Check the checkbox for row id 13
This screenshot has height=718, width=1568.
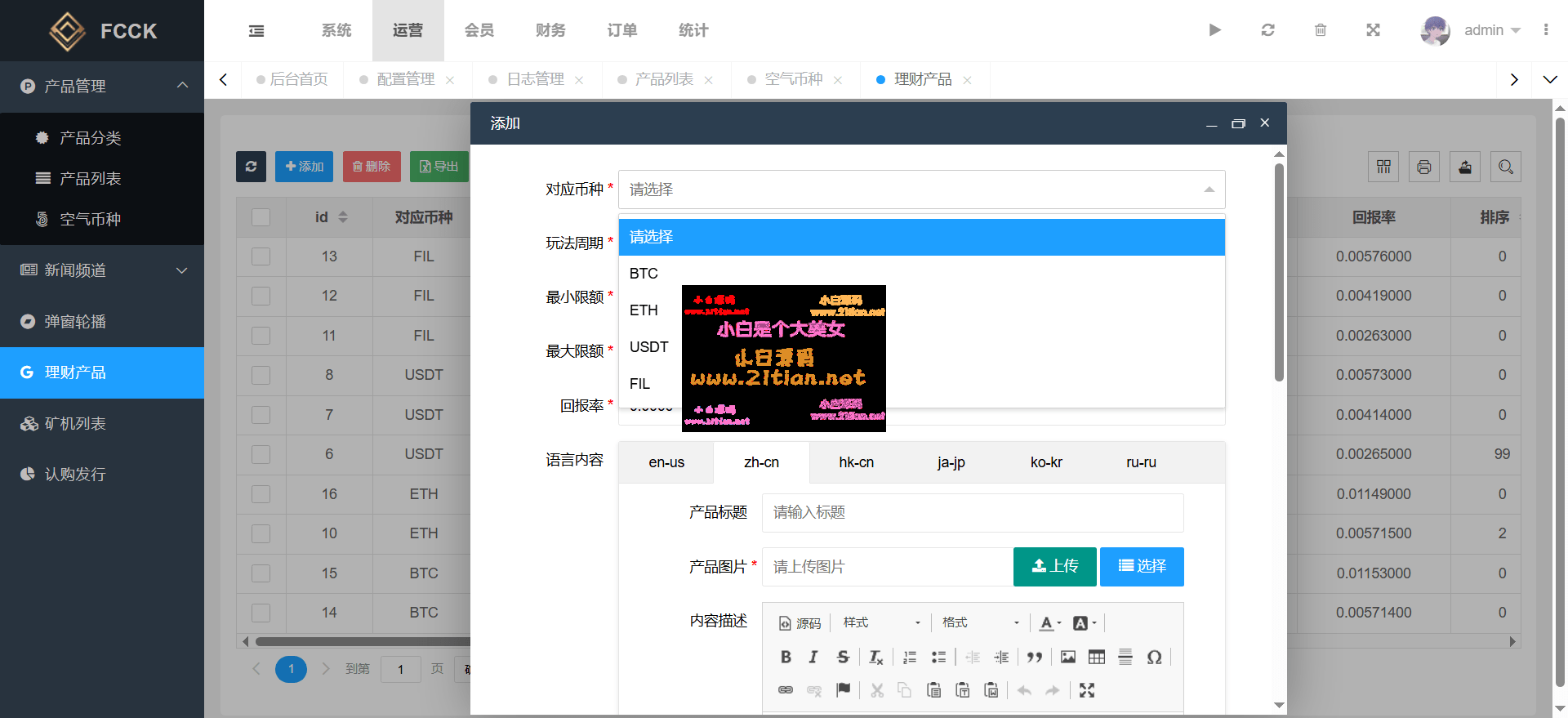tap(261, 256)
